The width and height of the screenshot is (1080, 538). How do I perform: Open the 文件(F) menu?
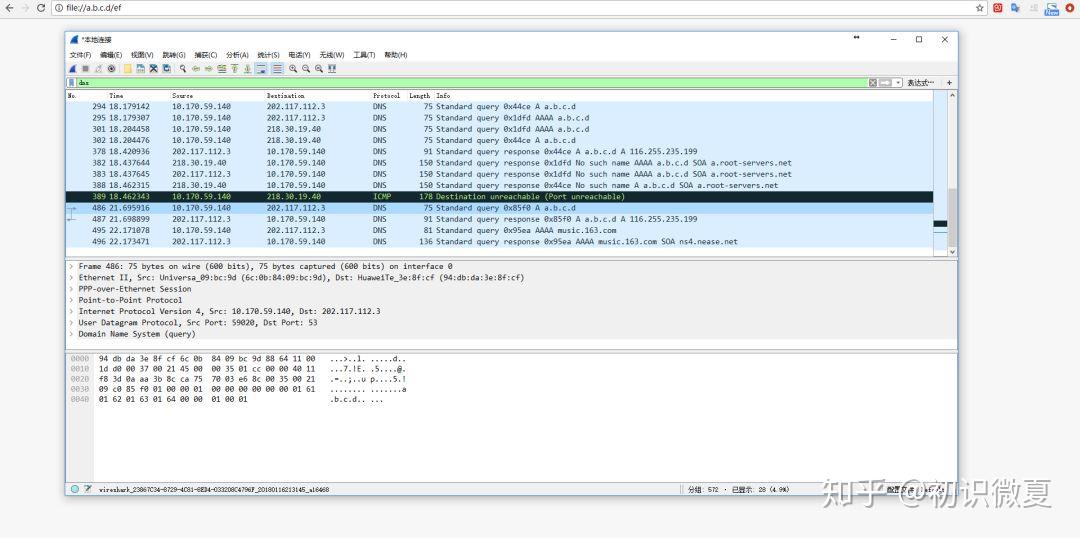[x=81, y=55]
